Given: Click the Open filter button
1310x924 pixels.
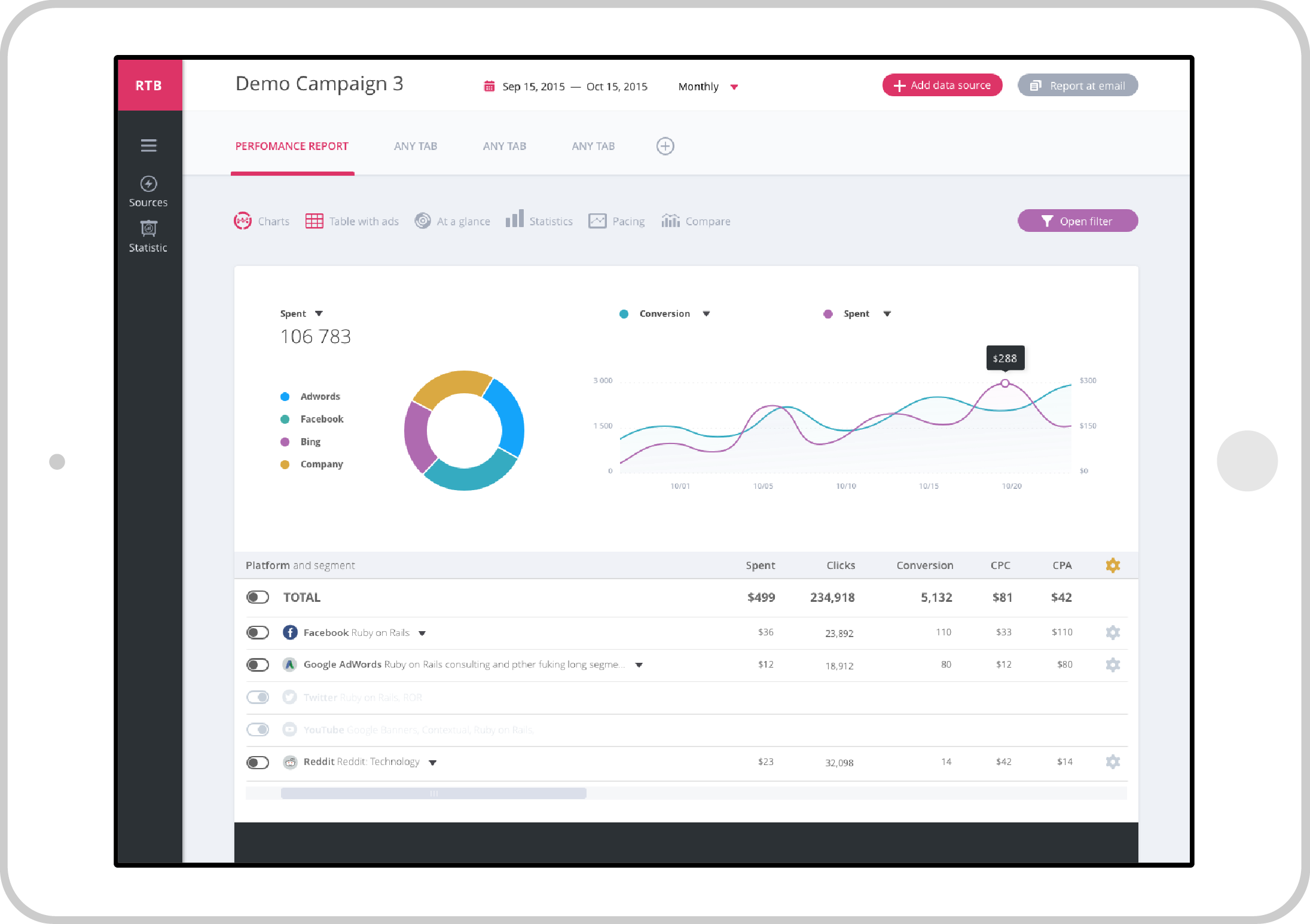Looking at the screenshot, I should click(x=1077, y=221).
